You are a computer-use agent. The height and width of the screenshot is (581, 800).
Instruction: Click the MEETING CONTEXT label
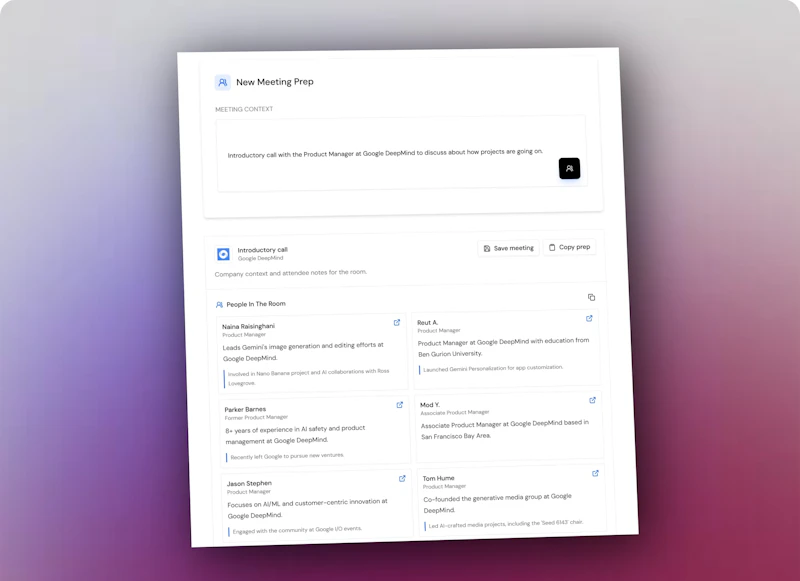point(244,109)
